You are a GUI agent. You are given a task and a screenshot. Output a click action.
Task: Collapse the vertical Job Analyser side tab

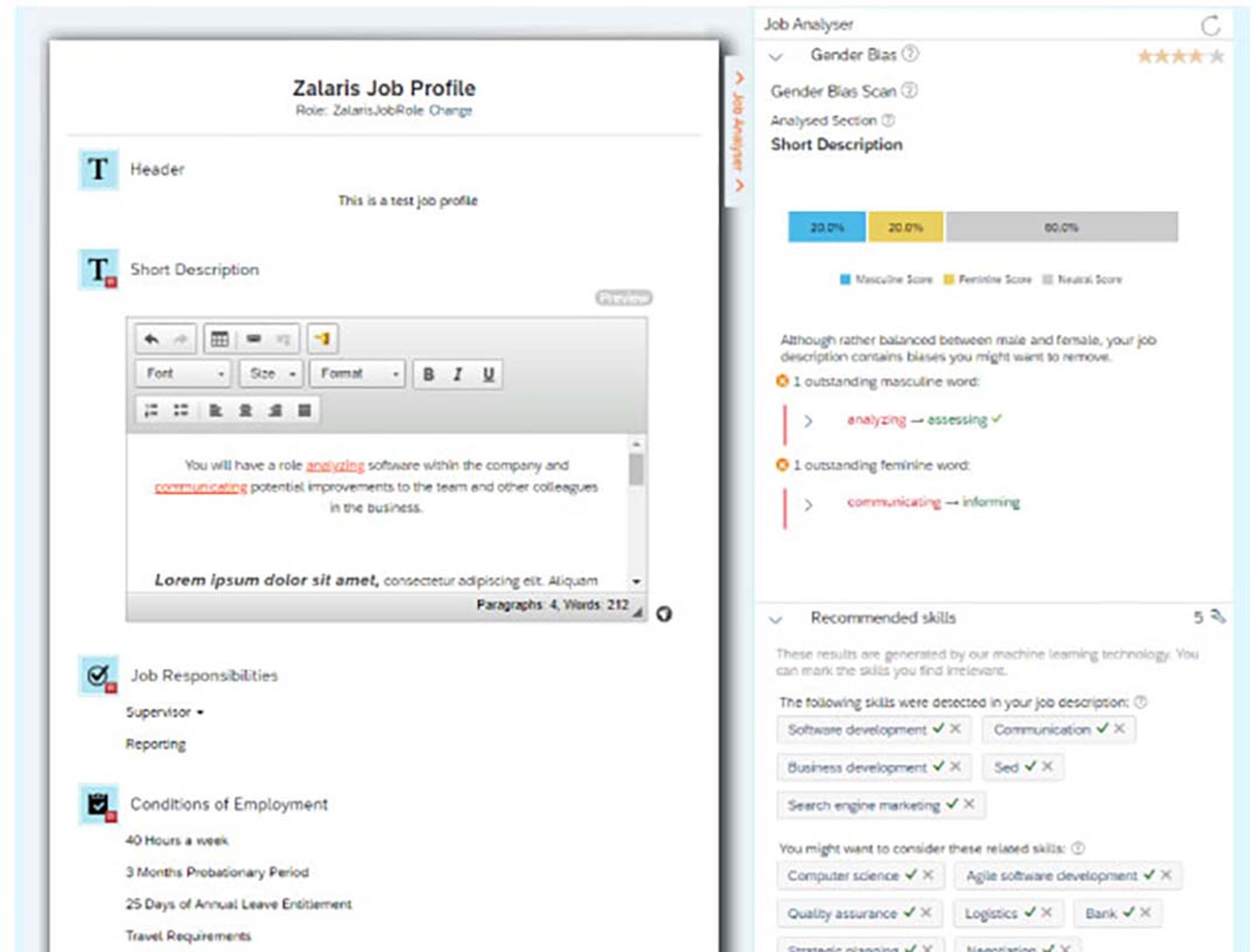click(739, 131)
